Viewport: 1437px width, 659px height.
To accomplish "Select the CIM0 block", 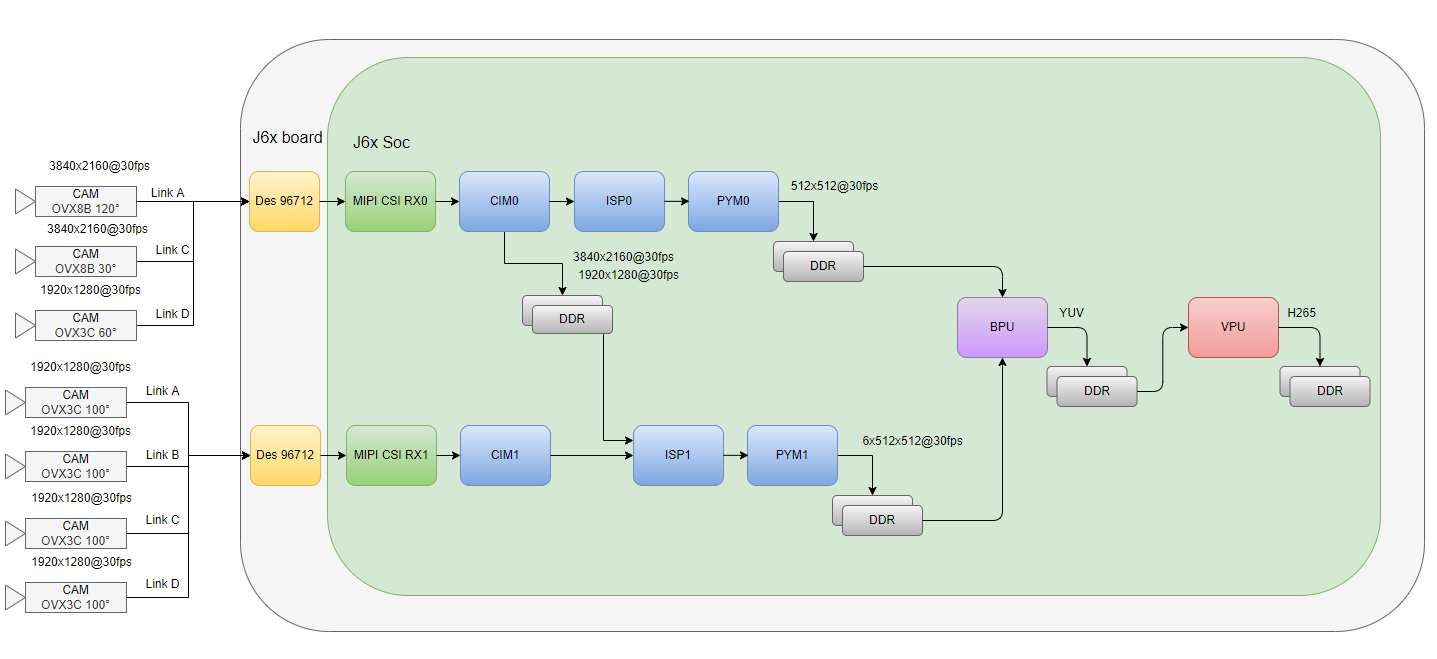I will coord(504,201).
